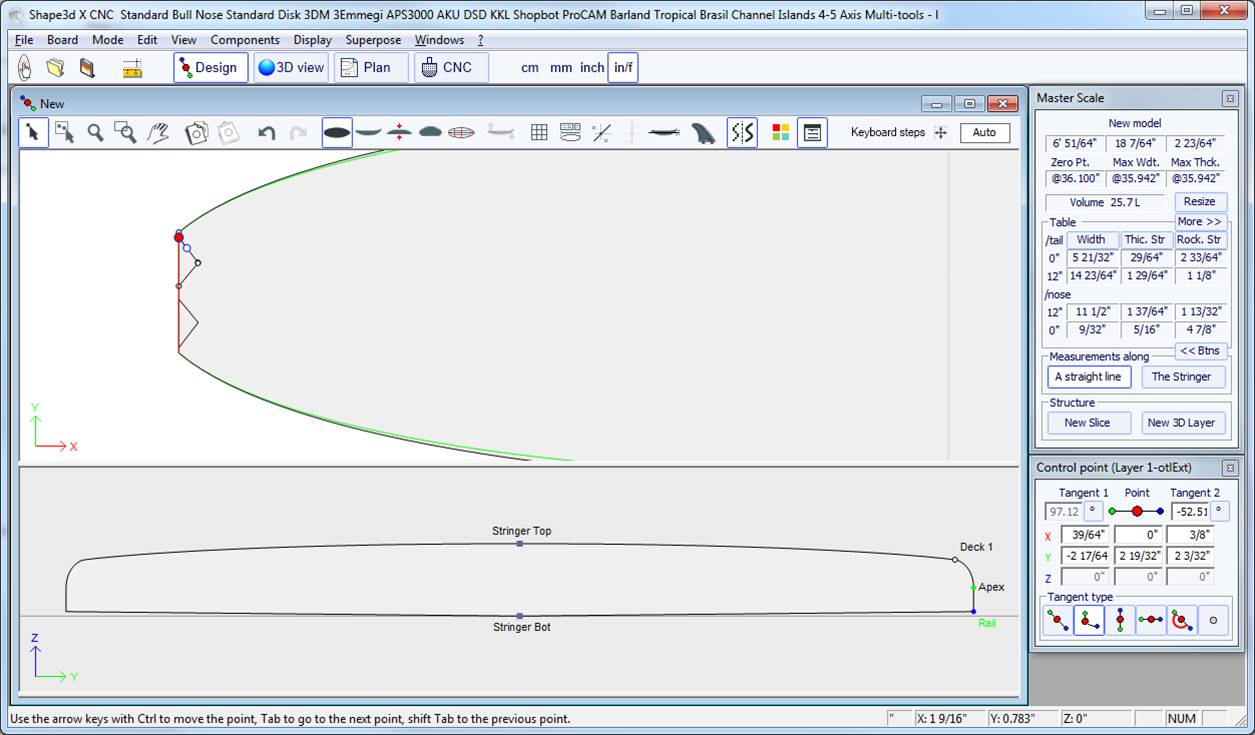Activate the magnifier zoom tool
Image resolution: width=1255 pixels, height=735 pixels.
(95, 132)
